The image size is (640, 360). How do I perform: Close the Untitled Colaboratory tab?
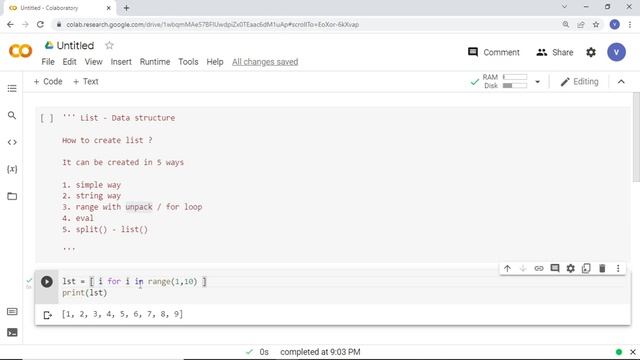109,8
